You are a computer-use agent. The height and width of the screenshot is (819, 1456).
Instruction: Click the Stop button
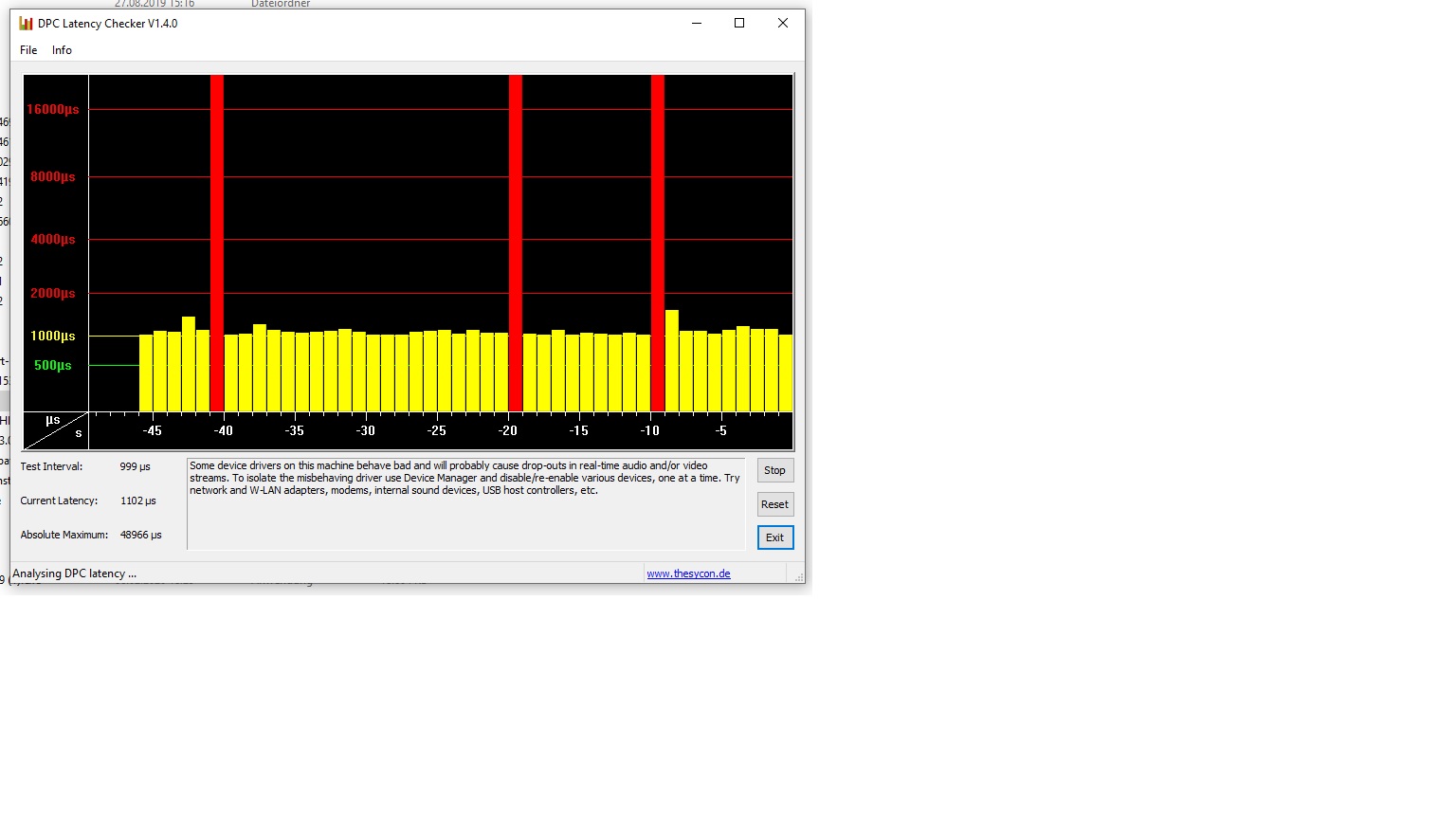774,470
